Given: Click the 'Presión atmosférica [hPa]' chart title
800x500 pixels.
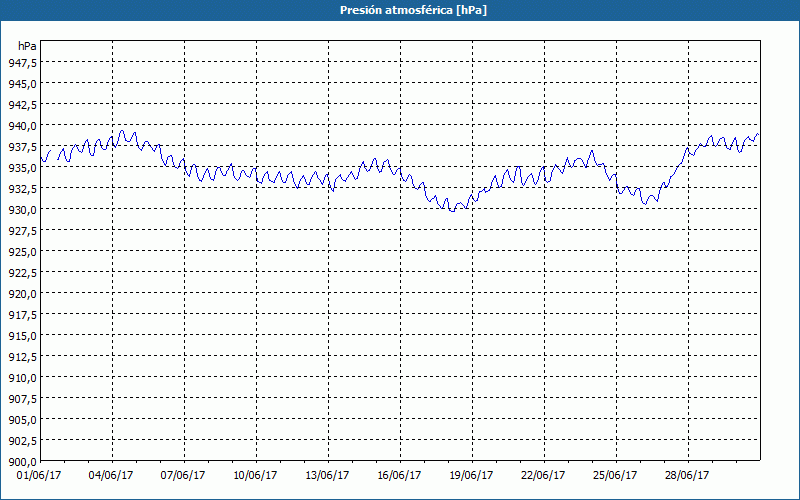Looking at the screenshot, I should 413,10.
